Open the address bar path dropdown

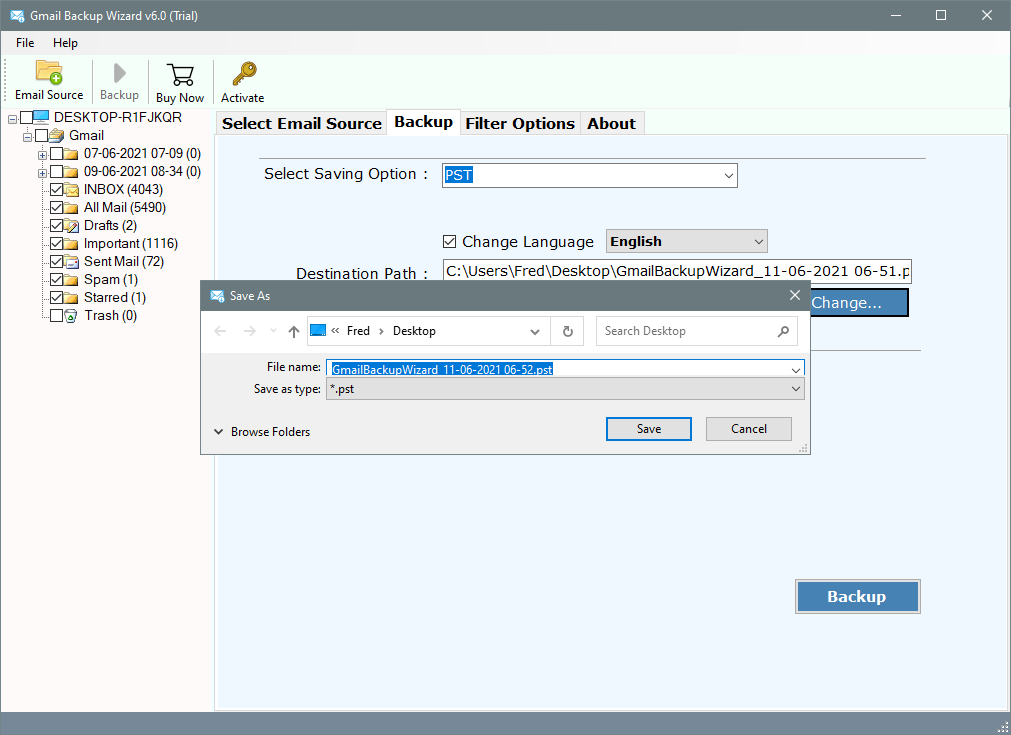(535, 331)
